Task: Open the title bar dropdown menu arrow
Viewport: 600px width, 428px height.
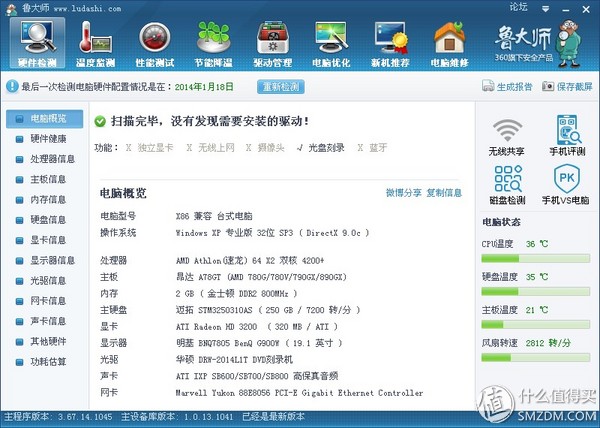Action: pyautogui.click(x=545, y=9)
